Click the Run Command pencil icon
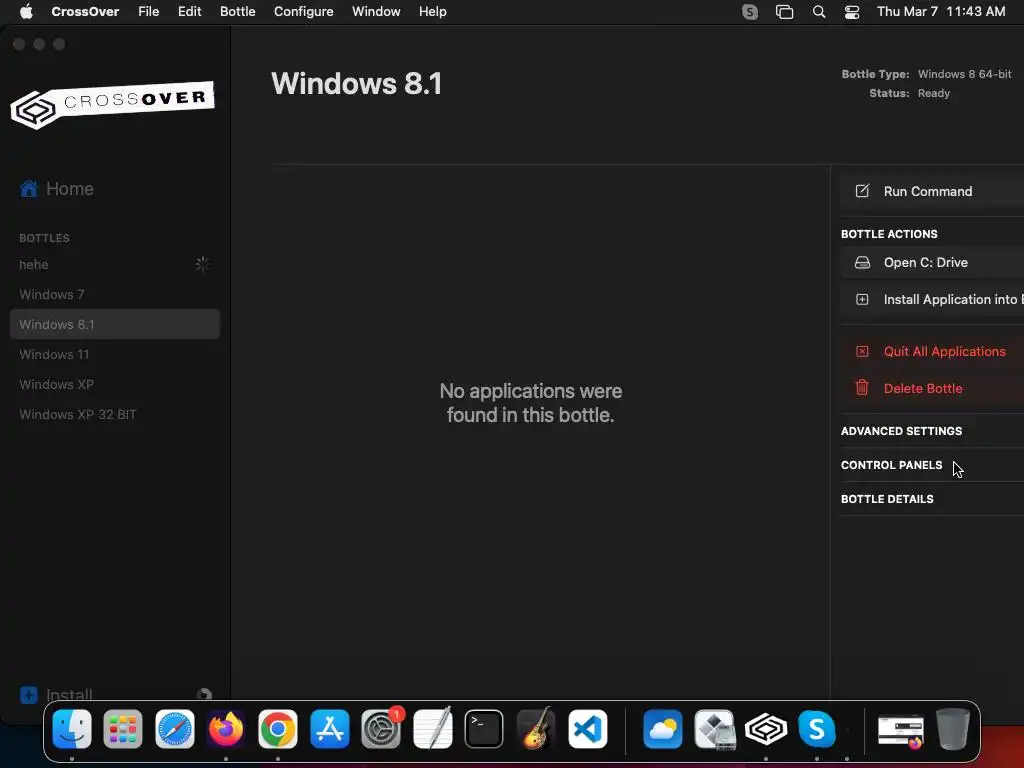This screenshot has width=1024, height=768. pyautogui.click(x=862, y=191)
